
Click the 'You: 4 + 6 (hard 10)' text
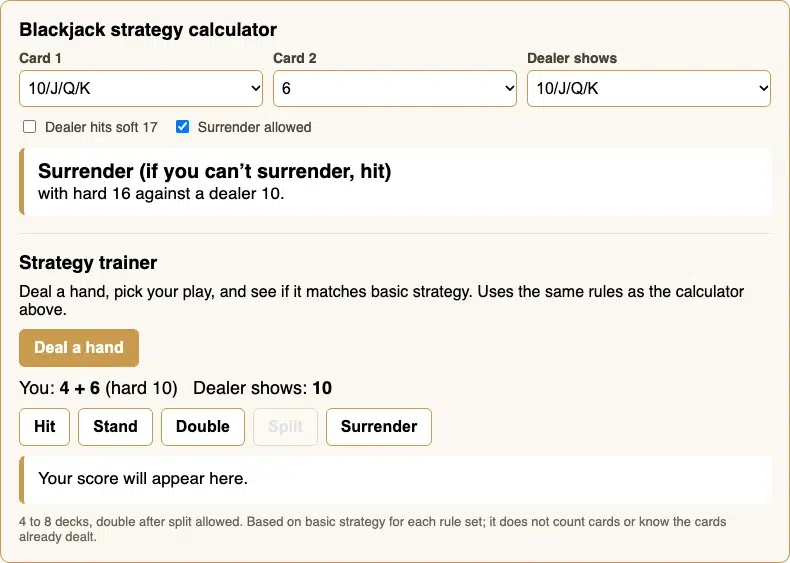[98, 388]
